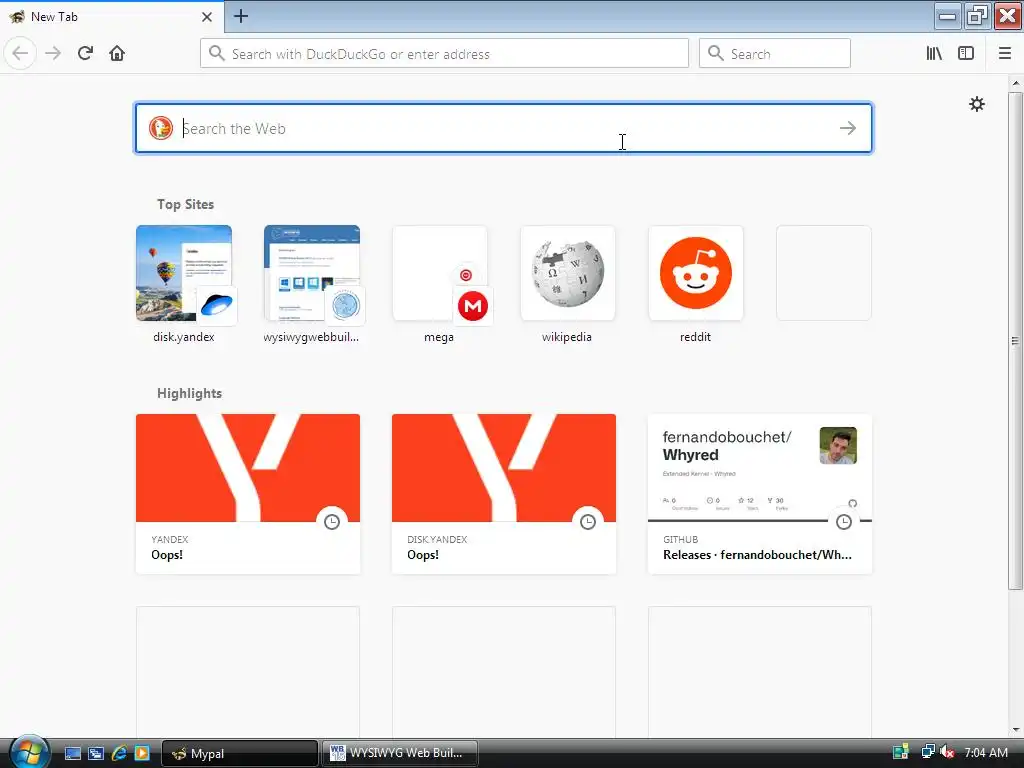Open the YANDEX Oops! highlight card
This screenshot has height=768, width=1024.
[x=248, y=494]
